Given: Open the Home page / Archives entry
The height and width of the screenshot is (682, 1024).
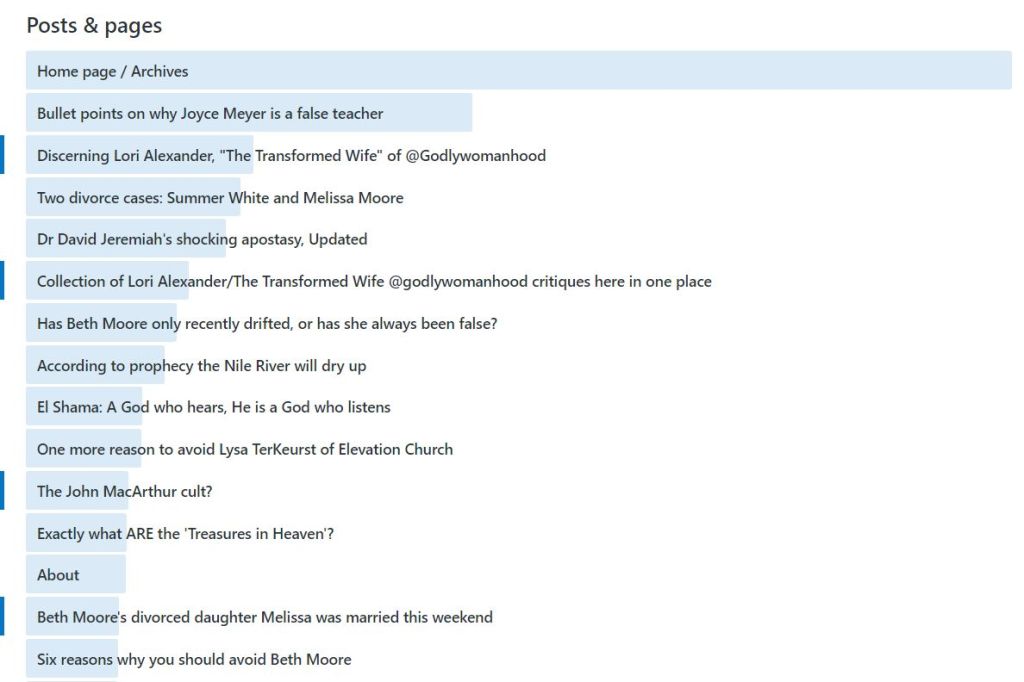Looking at the screenshot, I should 113,71.
